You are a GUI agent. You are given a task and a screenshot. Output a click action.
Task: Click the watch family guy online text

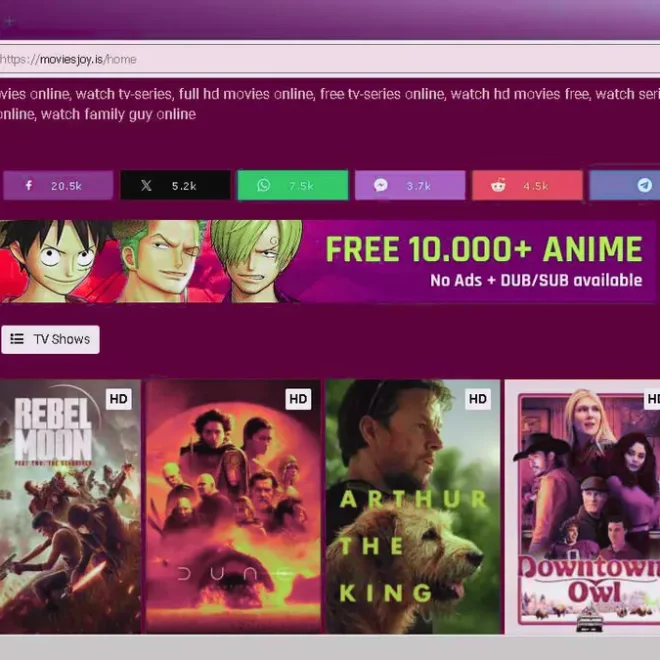[x=118, y=114]
